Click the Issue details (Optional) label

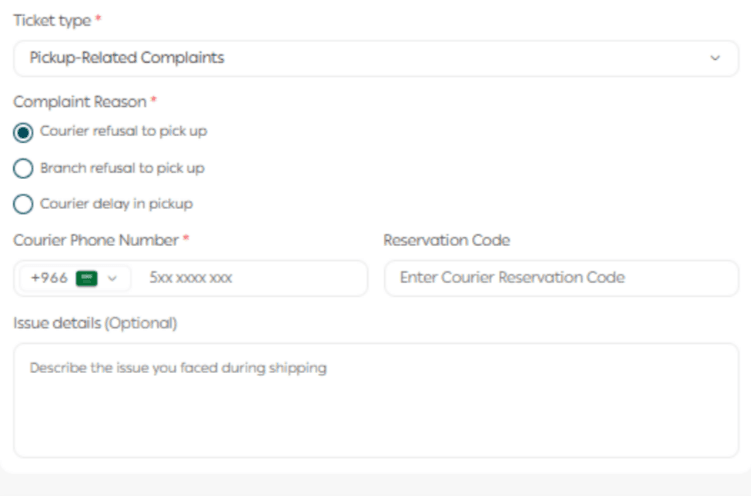click(x=95, y=322)
